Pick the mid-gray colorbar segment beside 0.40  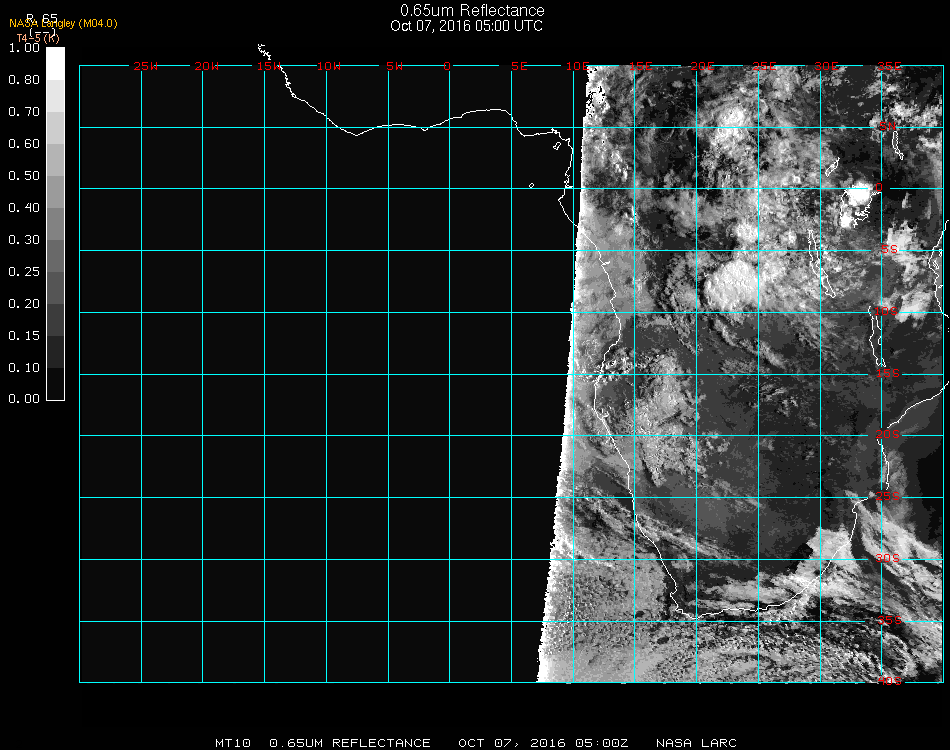pos(55,224)
